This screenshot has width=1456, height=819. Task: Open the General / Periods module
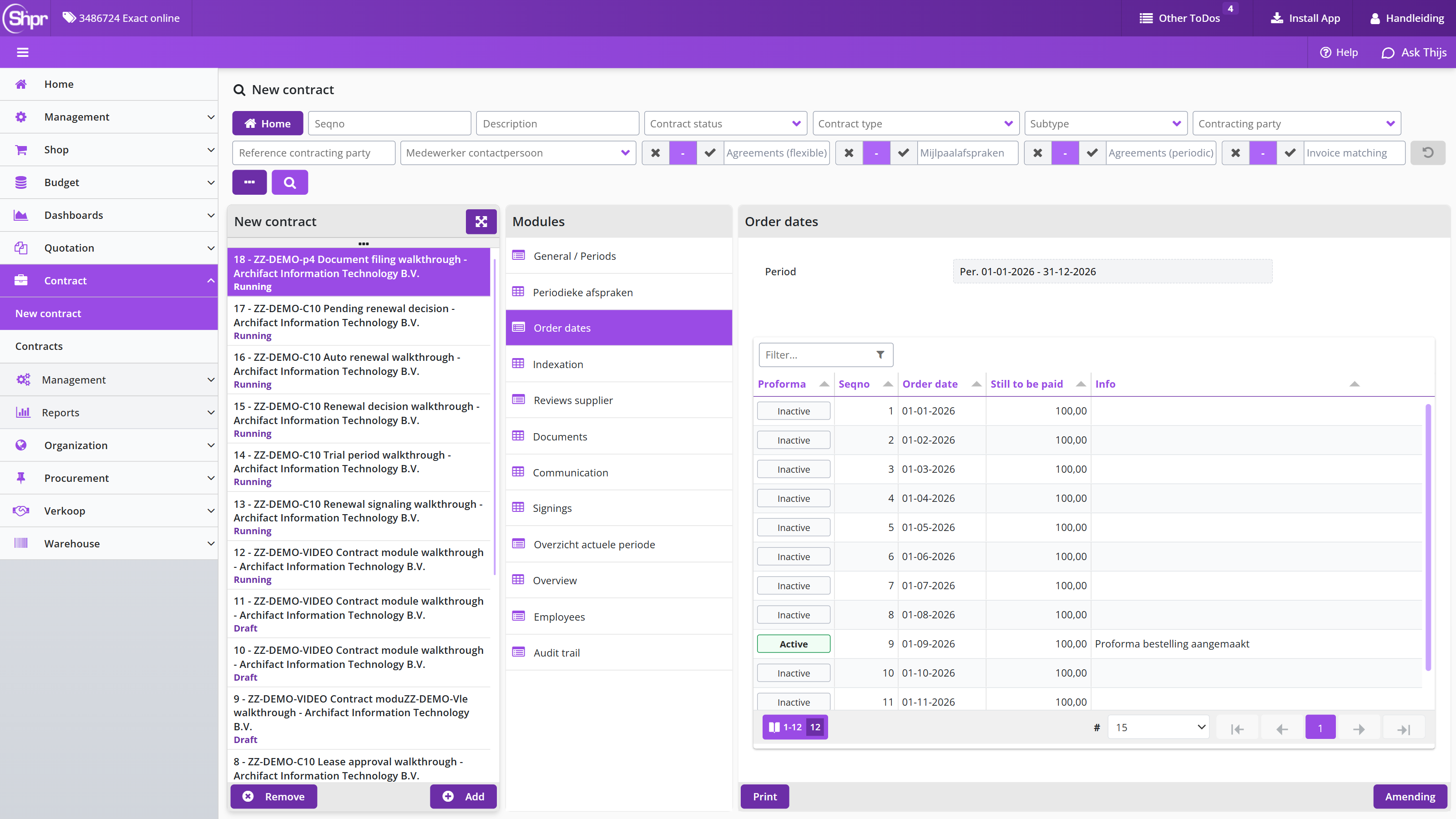tap(619, 256)
